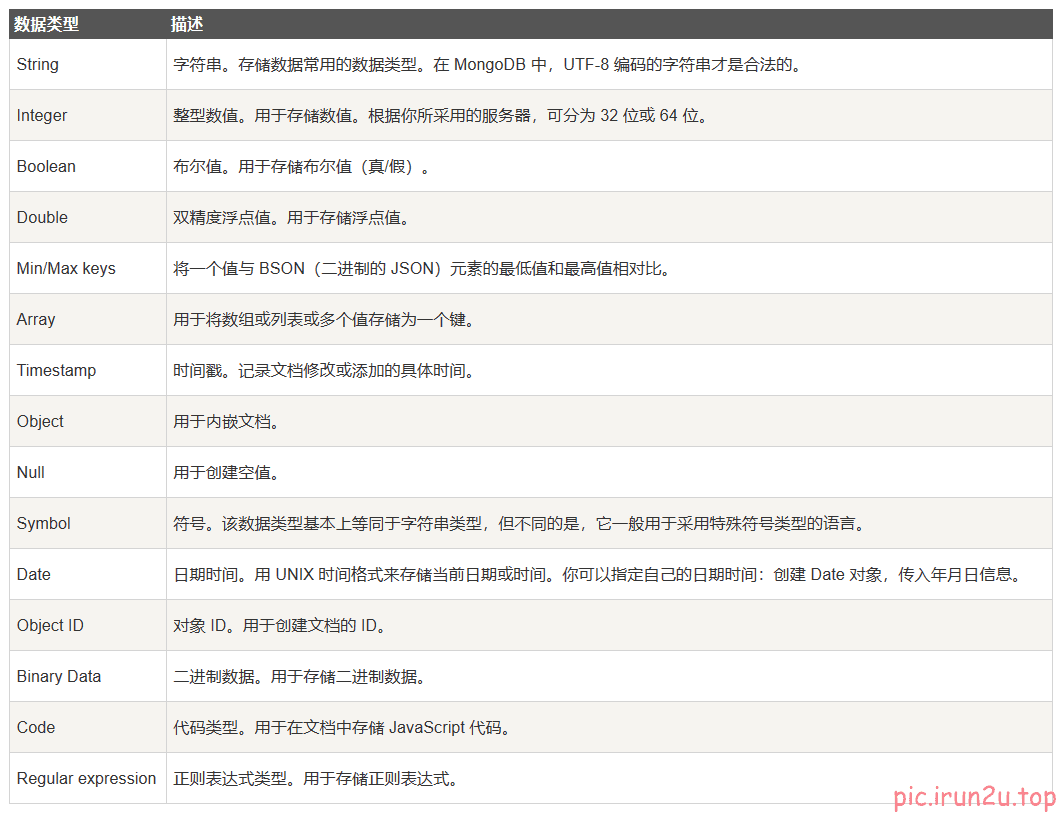Click the Double data type cell
Screen dimensions: 1058x814
[42, 218]
